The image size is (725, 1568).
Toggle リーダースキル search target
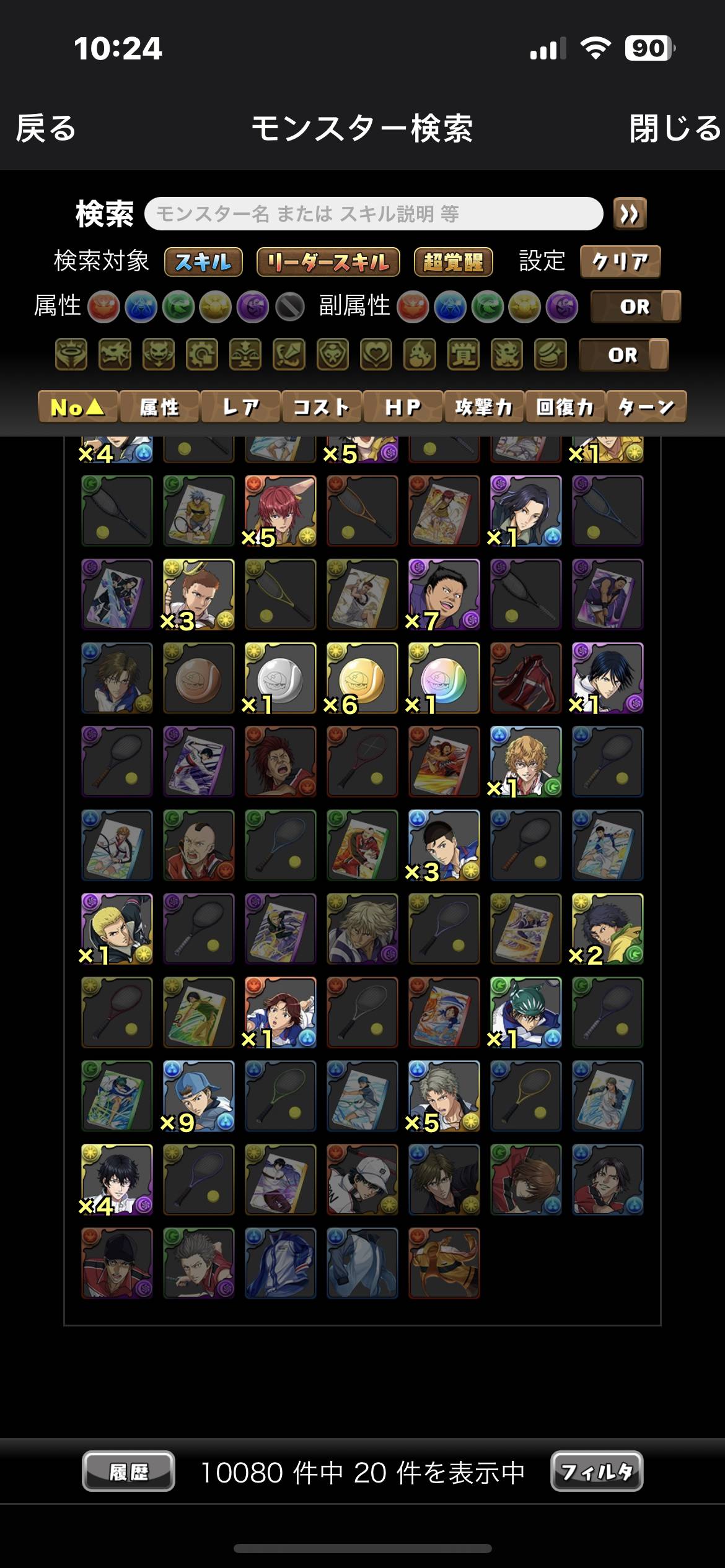pos(328,262)
